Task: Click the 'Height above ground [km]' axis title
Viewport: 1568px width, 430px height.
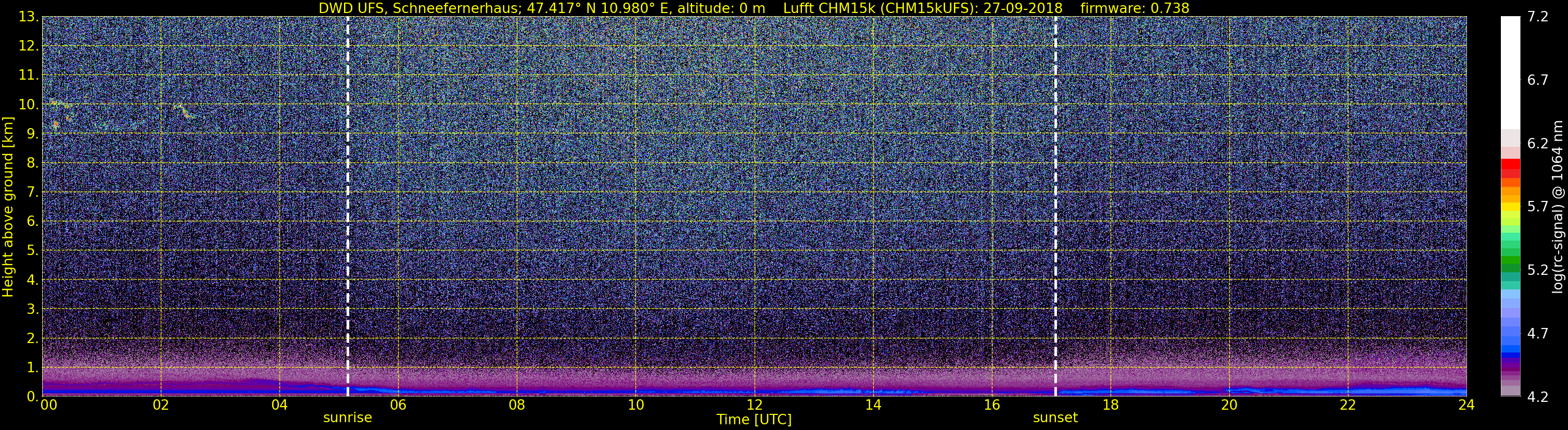Action: coord(8,207)
